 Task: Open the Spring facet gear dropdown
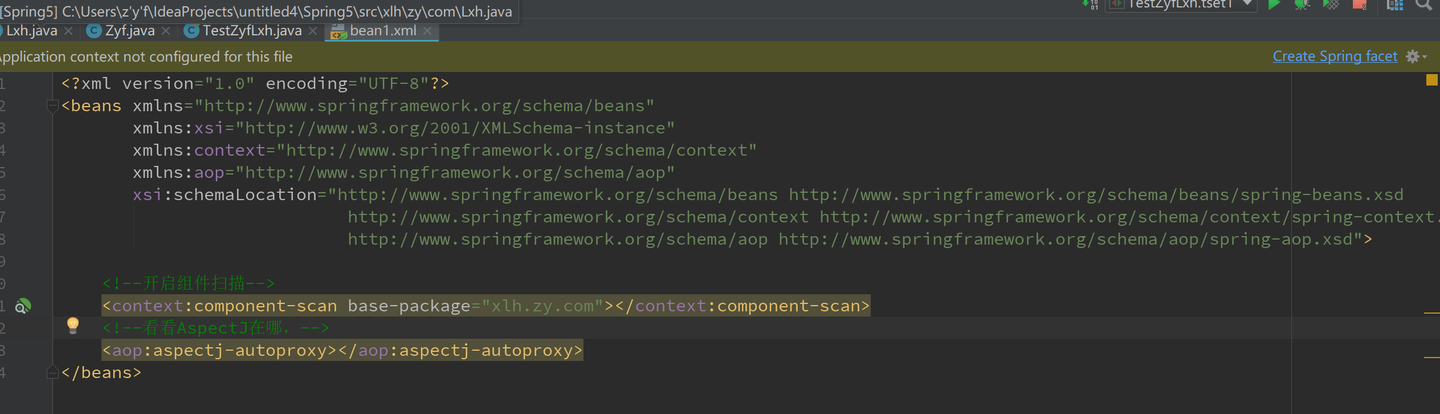pyautogui.click(x=1417, y=57)
